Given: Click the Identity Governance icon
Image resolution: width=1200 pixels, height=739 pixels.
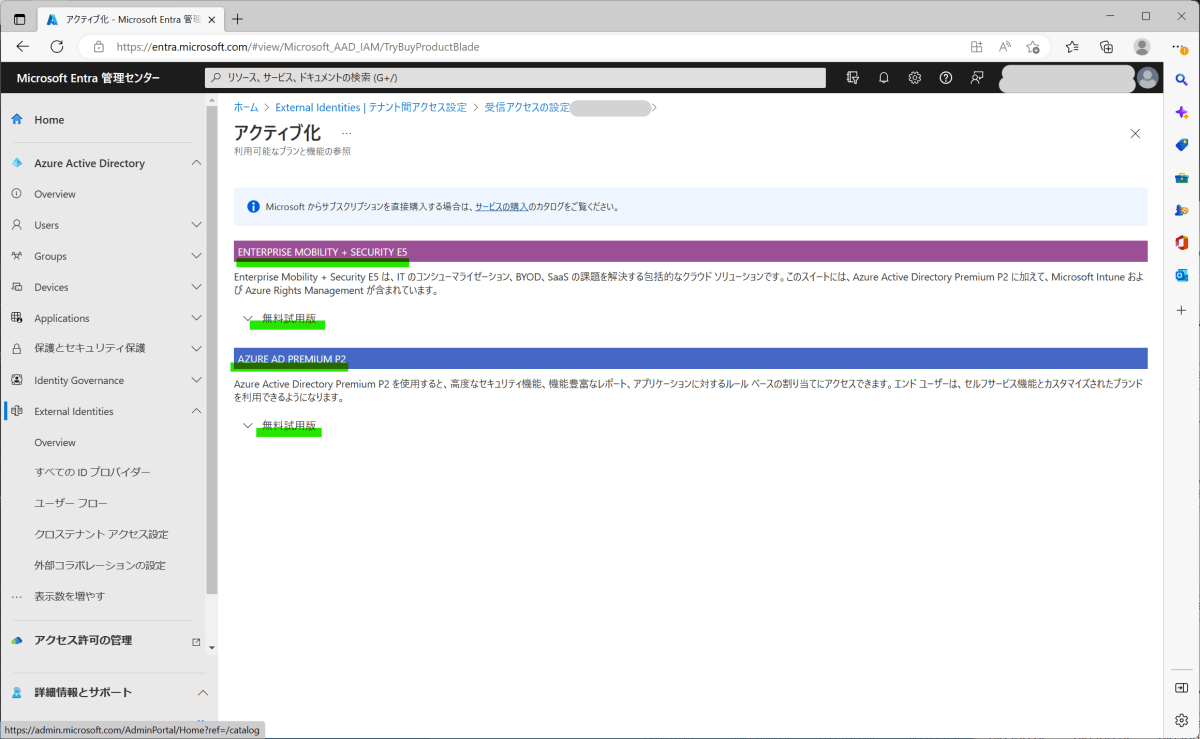Looking at the screenshot, I should tap(16, 380).
